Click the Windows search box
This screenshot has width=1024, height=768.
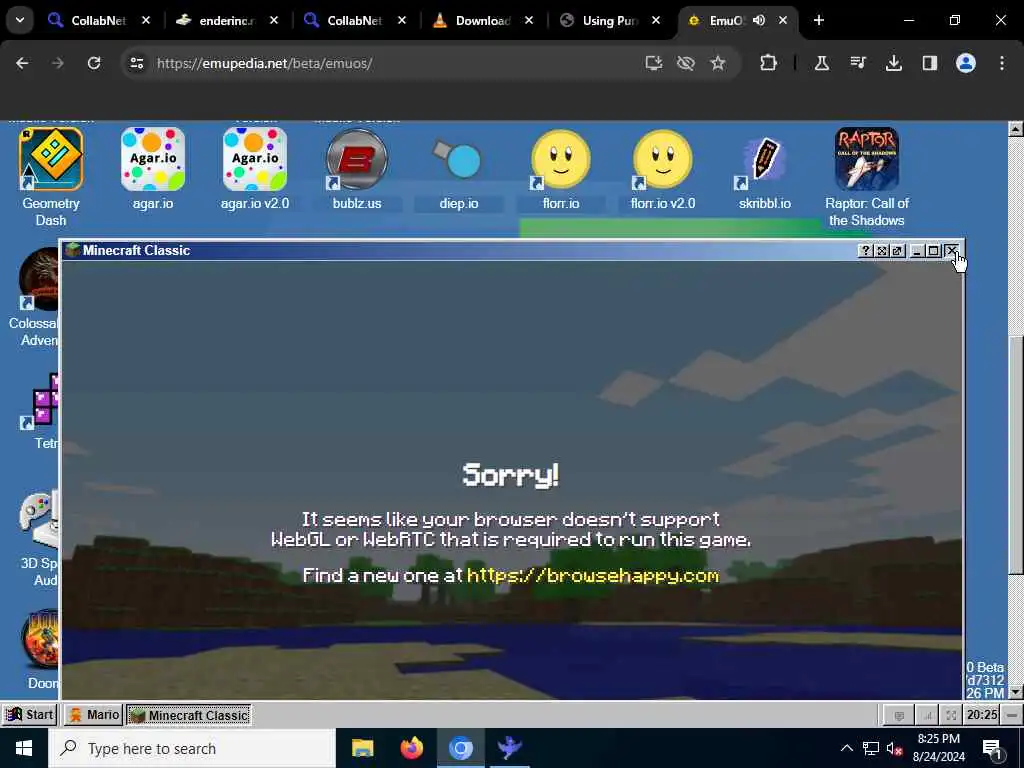(192, 748)
